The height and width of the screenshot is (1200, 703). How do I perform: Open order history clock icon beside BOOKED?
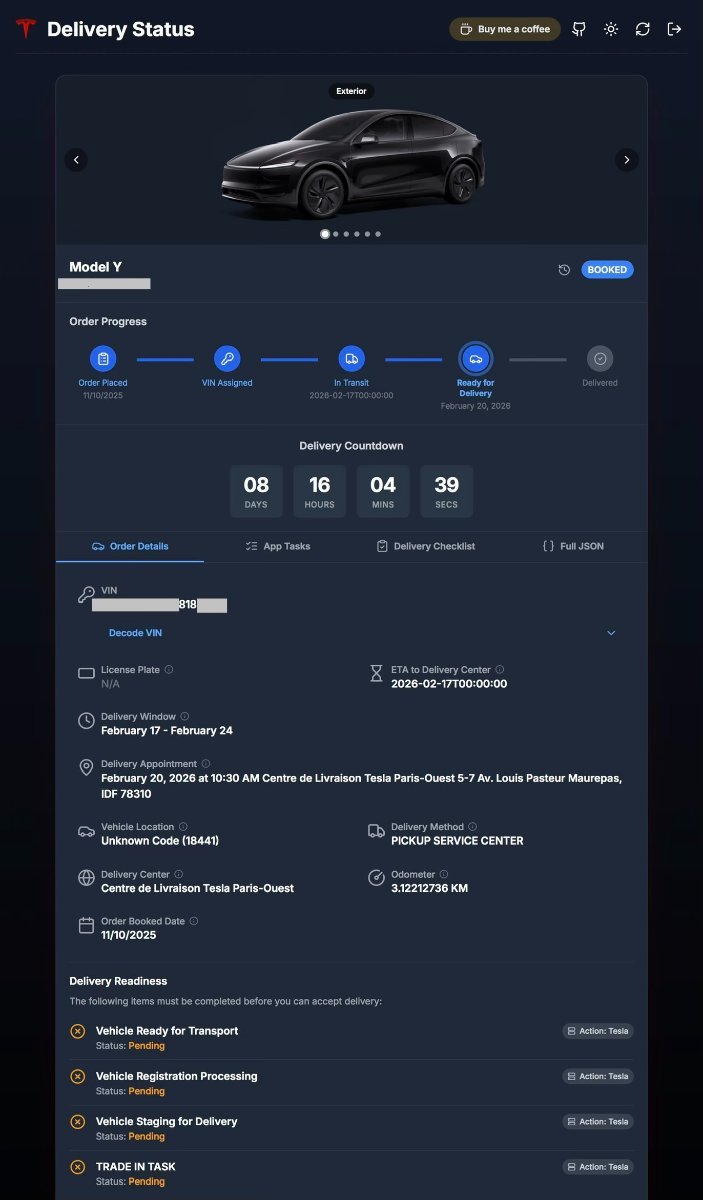tap(564, 270)
